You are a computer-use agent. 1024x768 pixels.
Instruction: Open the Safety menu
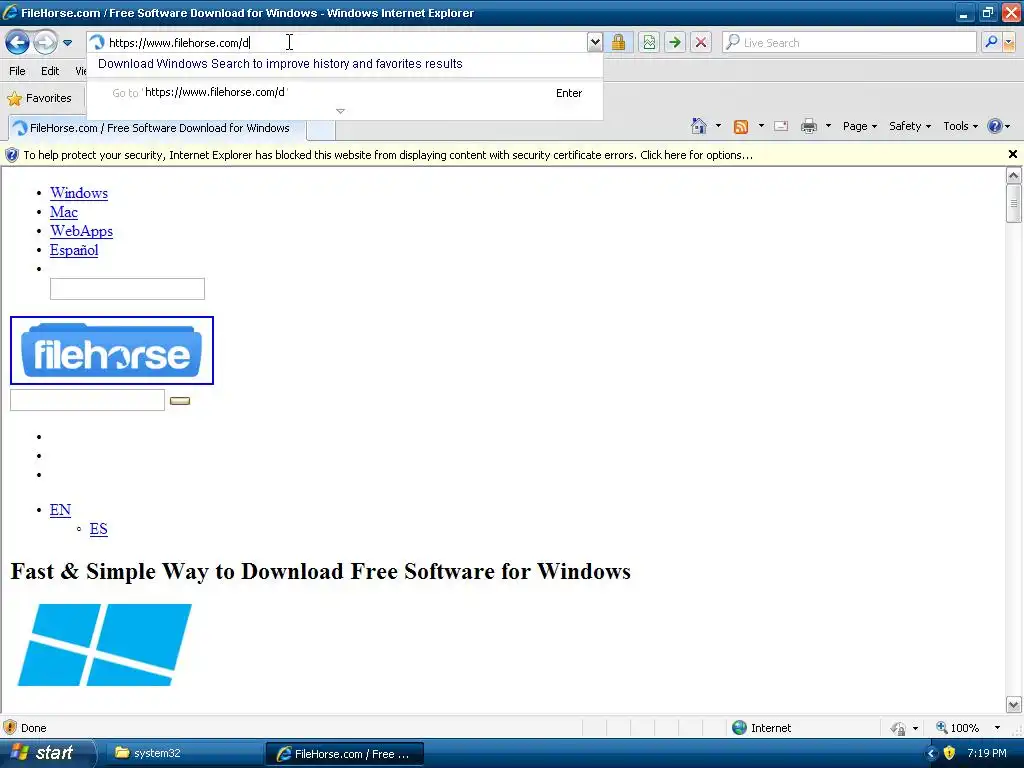pyautogui.click(x=910, y=126)
